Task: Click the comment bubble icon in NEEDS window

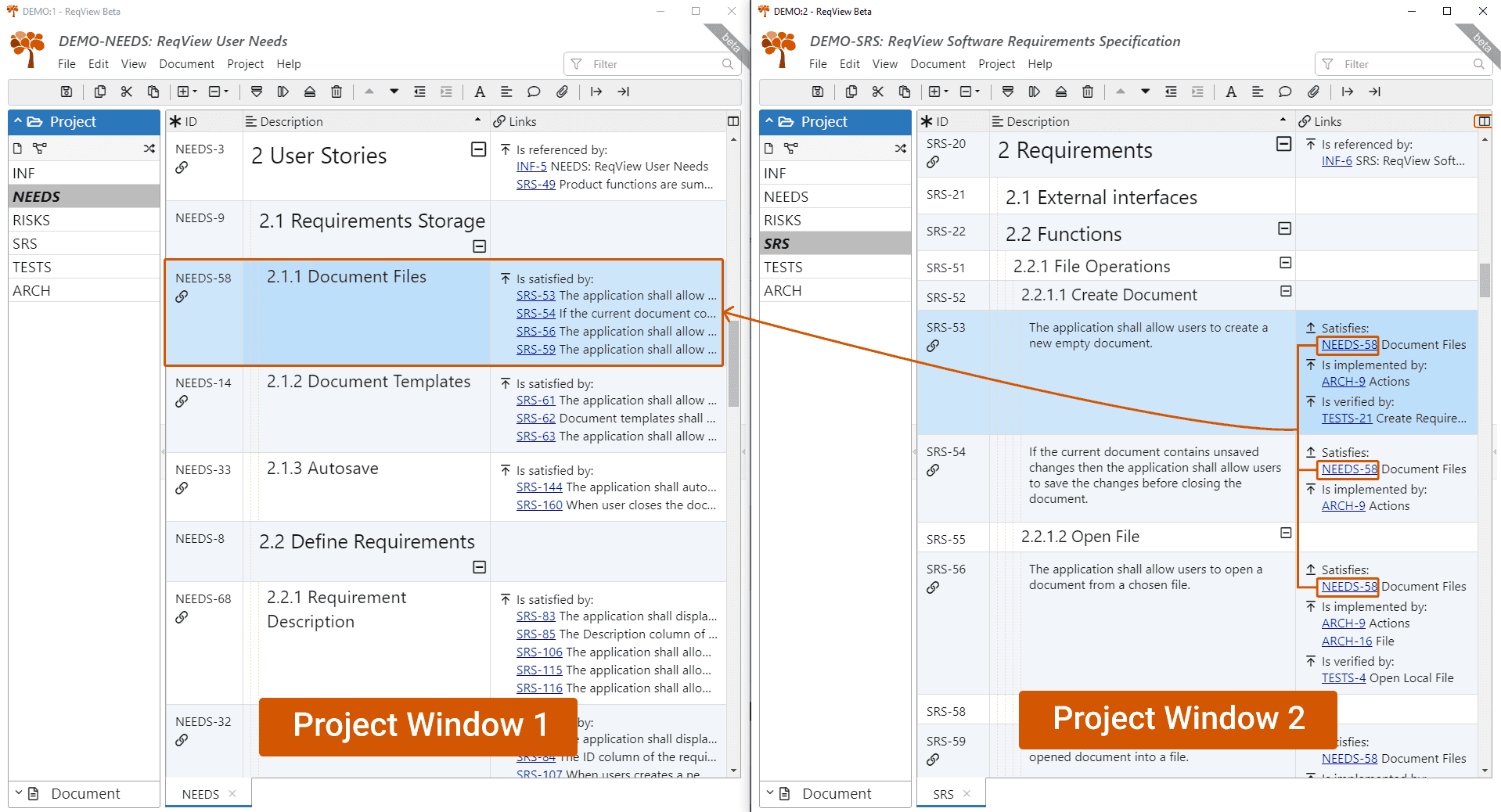Action: pos(534,92)
